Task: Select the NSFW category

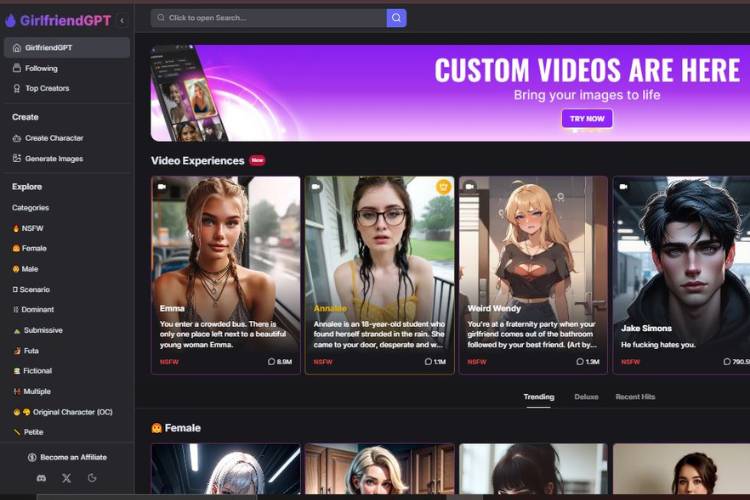Action: coord(28,228)
